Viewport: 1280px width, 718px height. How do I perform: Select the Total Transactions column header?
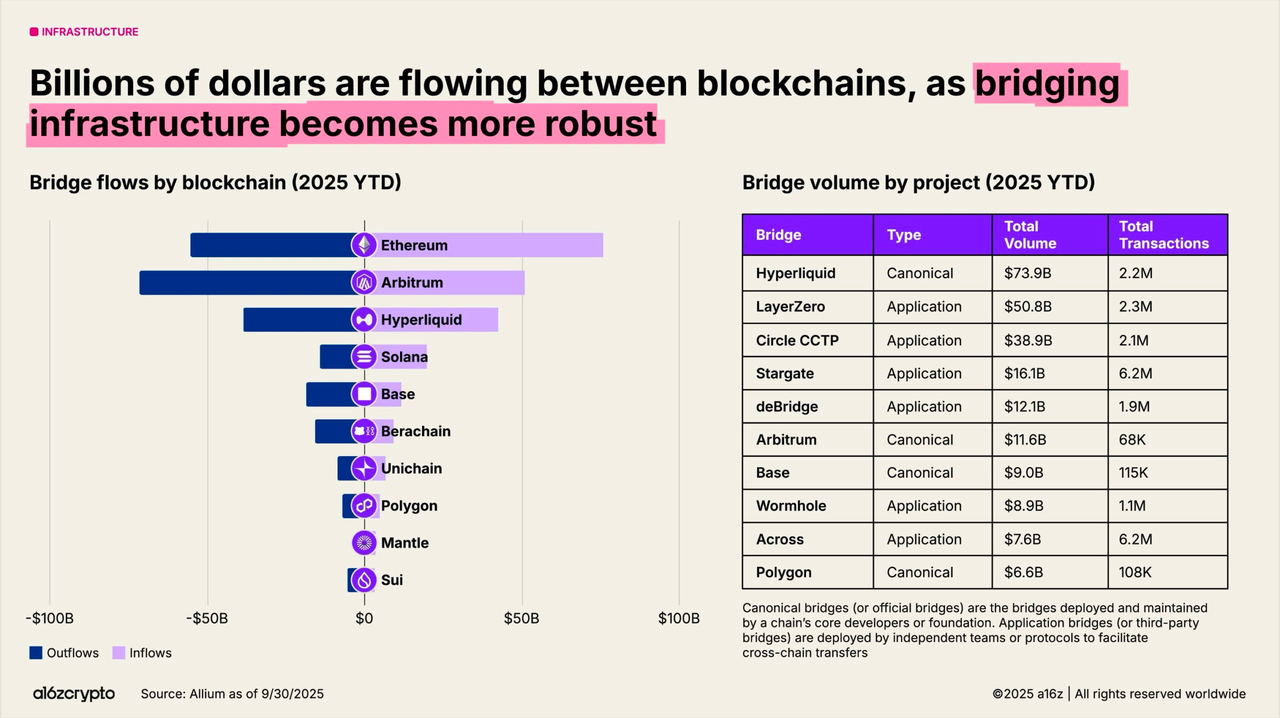1167,235
